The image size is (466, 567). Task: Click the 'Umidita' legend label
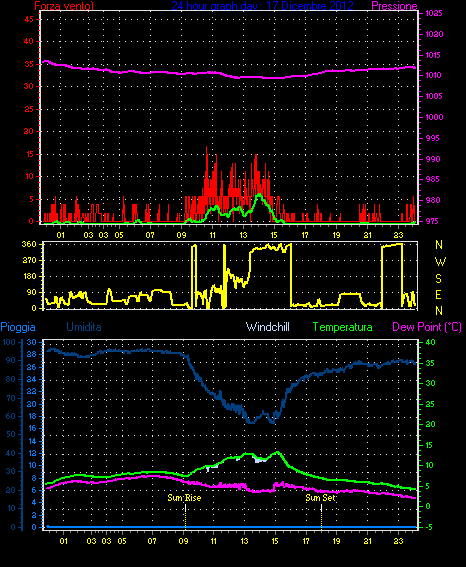[84, 327]
